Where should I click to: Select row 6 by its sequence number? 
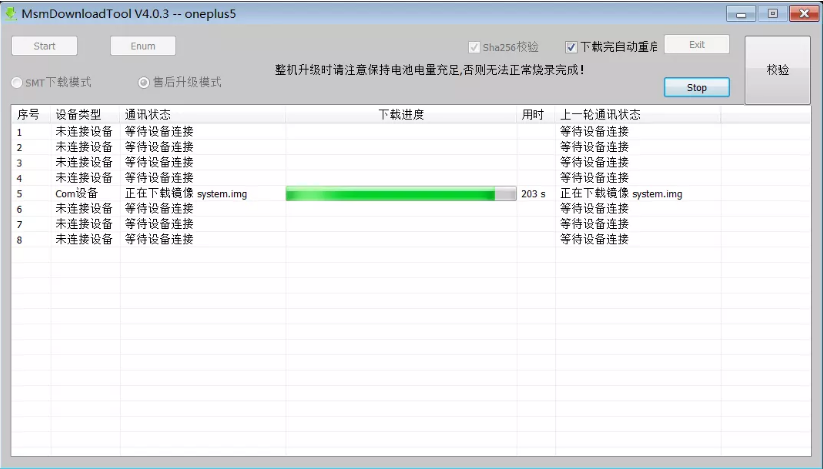[x=19, y=209]
